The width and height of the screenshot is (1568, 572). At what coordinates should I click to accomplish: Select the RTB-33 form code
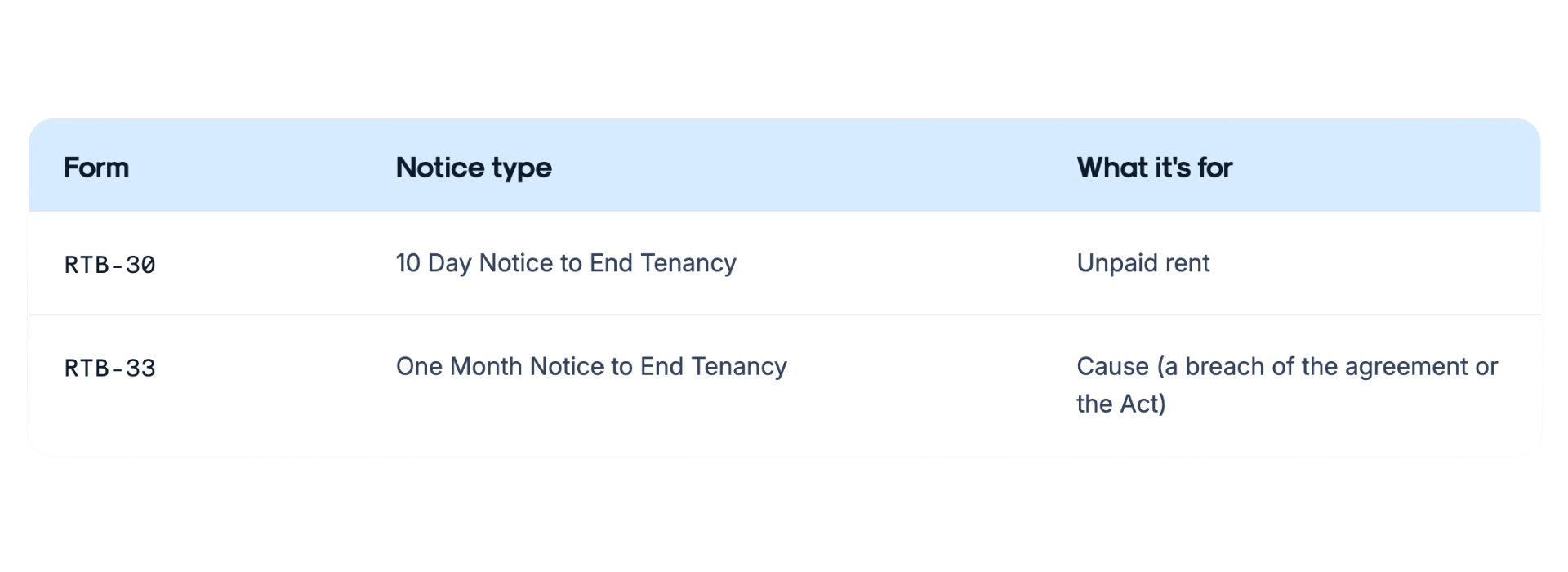click(109, 368)
